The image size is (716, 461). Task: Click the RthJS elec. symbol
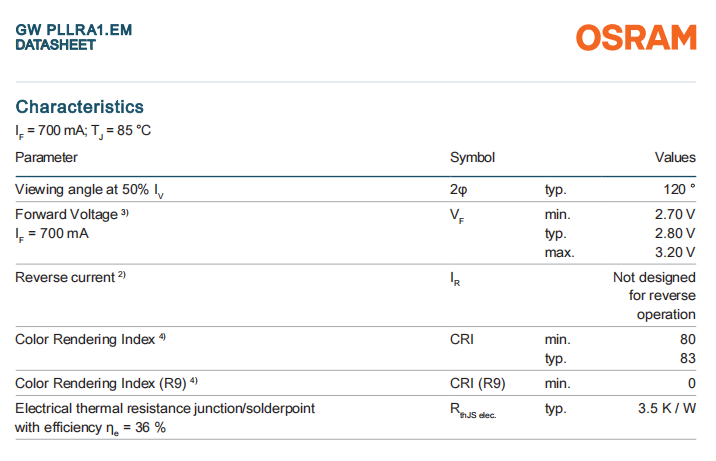pyautogui.click(x=472, y=411)
